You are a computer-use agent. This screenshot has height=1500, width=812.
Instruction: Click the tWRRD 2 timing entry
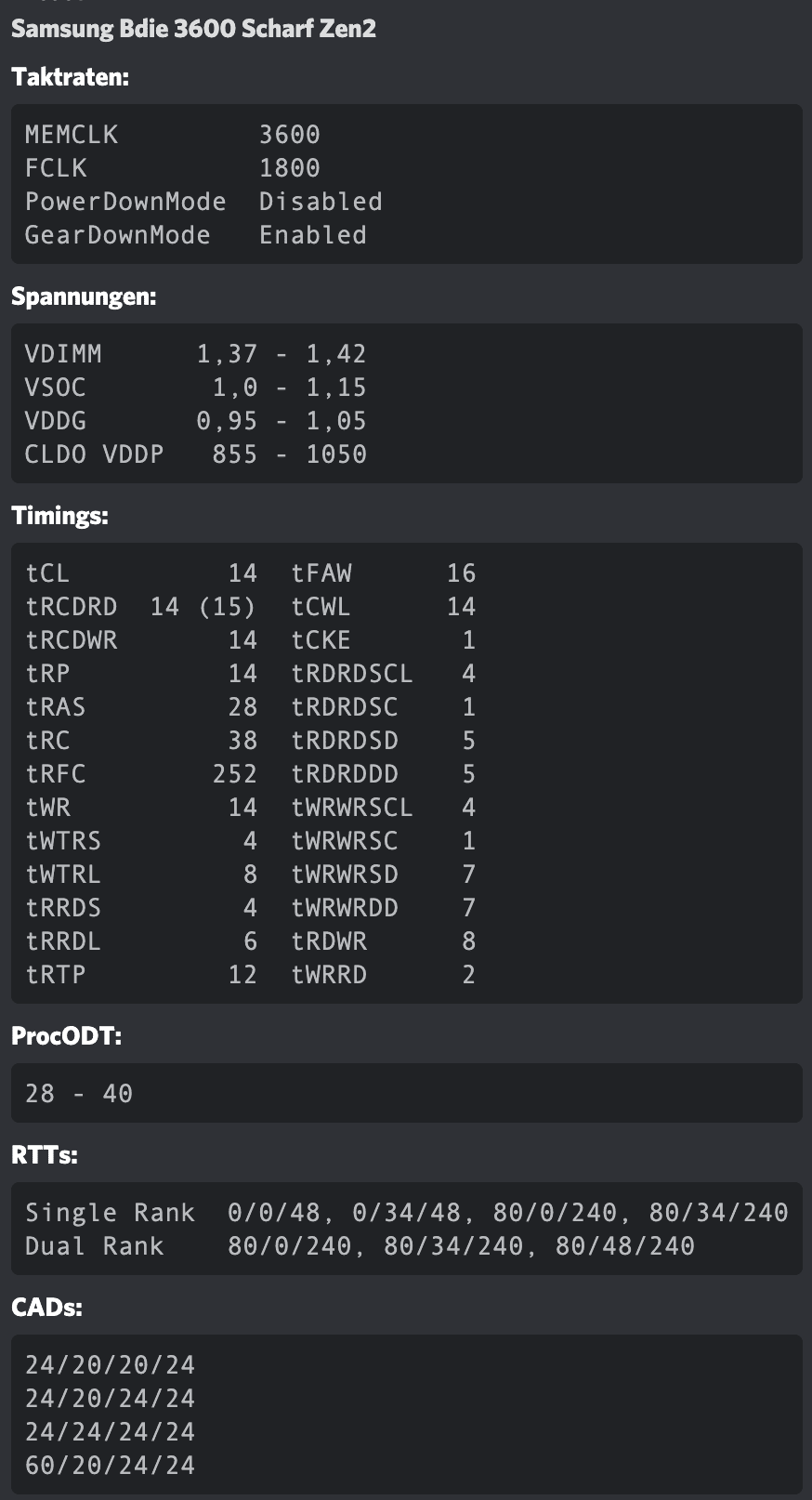pos(383,975)
